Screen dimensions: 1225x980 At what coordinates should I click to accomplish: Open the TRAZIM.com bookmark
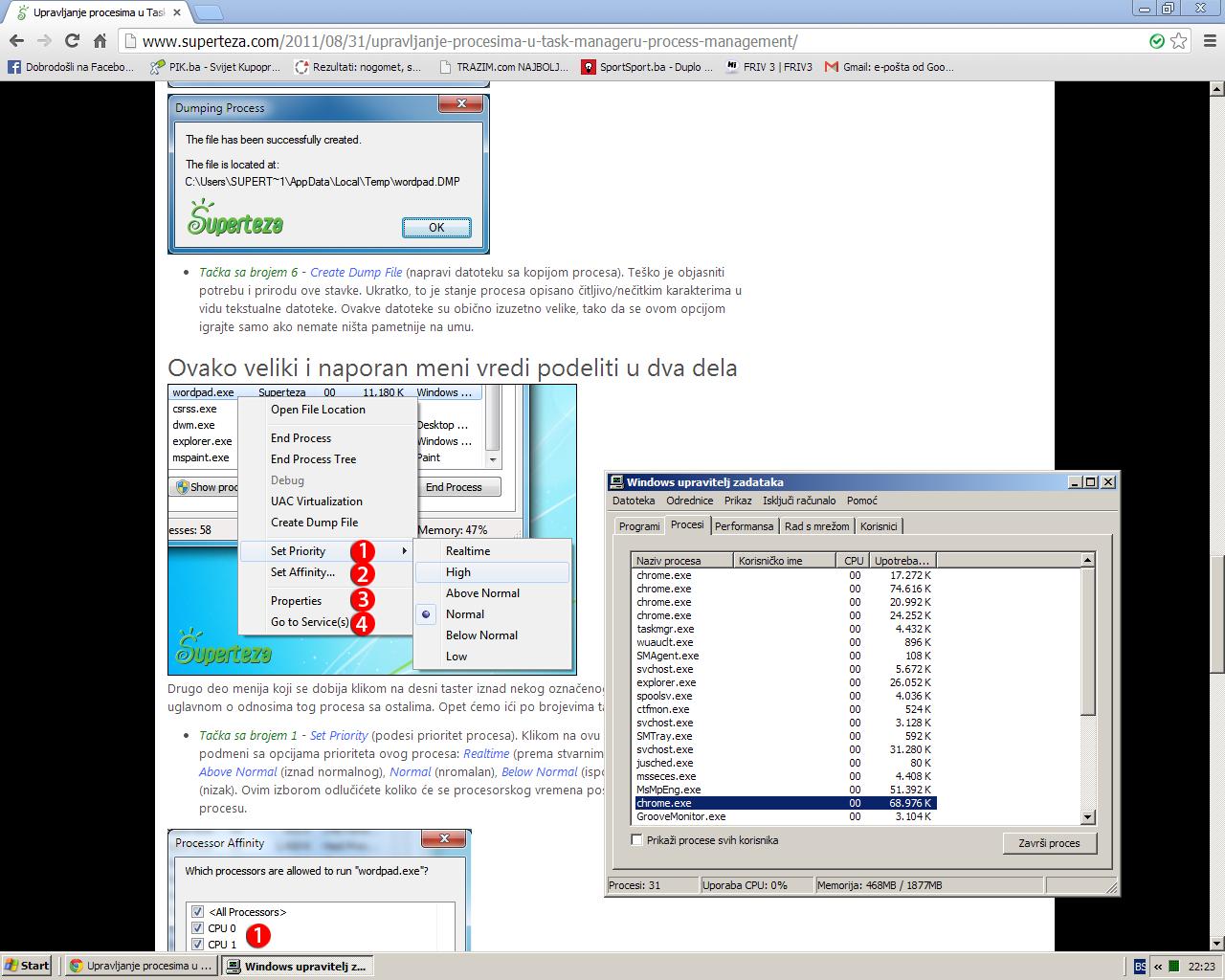(503, 67)
